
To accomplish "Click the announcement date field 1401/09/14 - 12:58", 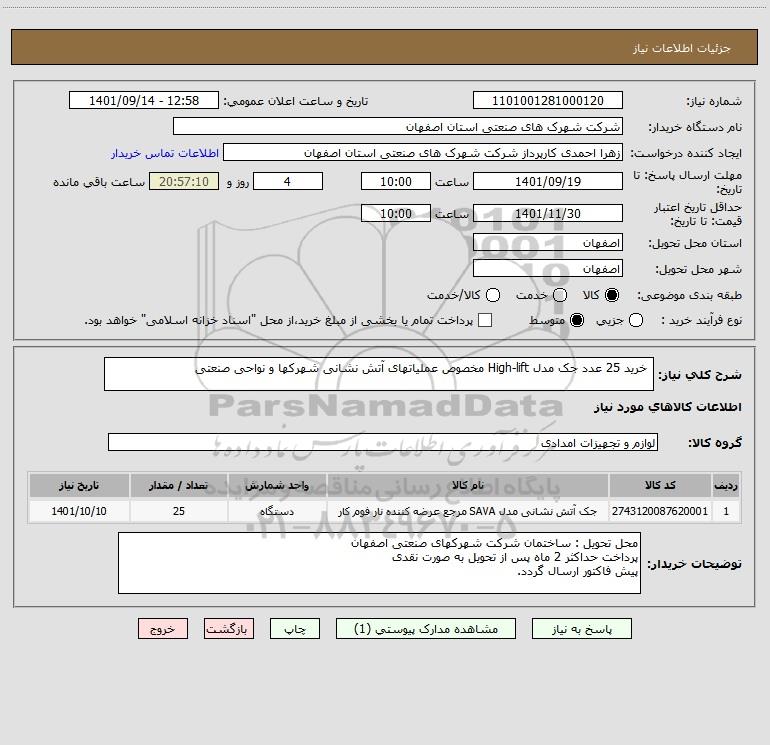I will pos(144,100).
